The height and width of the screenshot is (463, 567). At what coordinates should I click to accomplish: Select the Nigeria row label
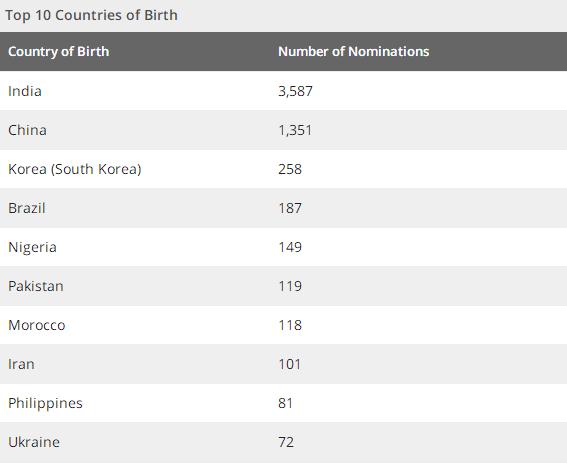[x=33, y=247]
